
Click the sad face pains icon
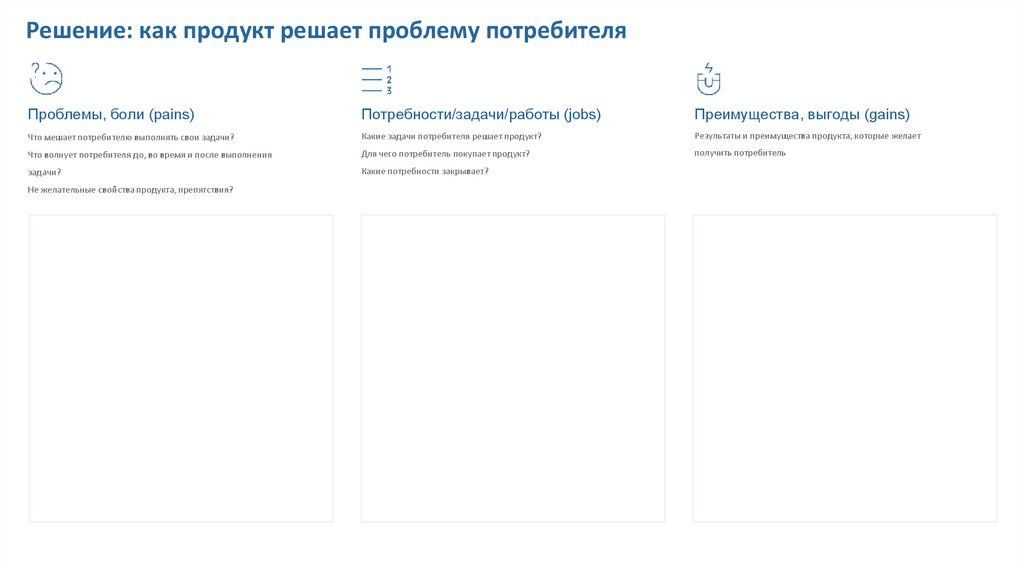pos(46,78)
